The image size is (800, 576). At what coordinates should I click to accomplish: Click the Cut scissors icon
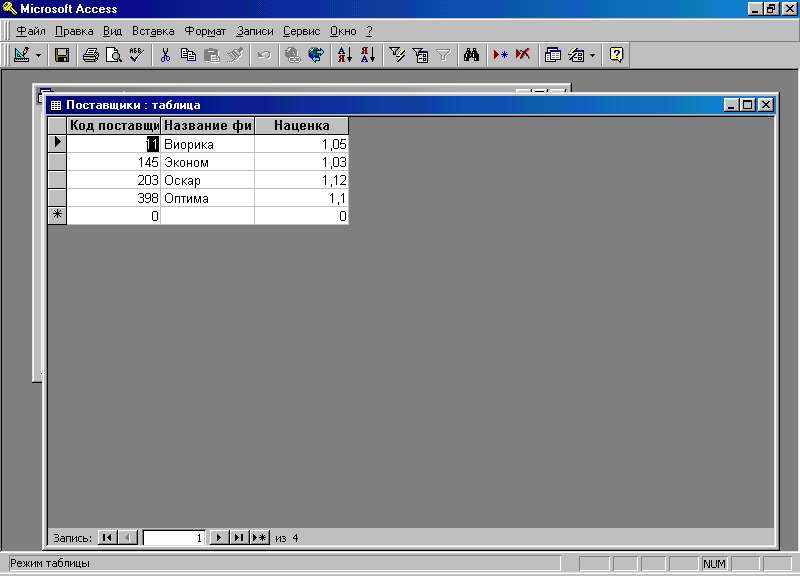165,55
